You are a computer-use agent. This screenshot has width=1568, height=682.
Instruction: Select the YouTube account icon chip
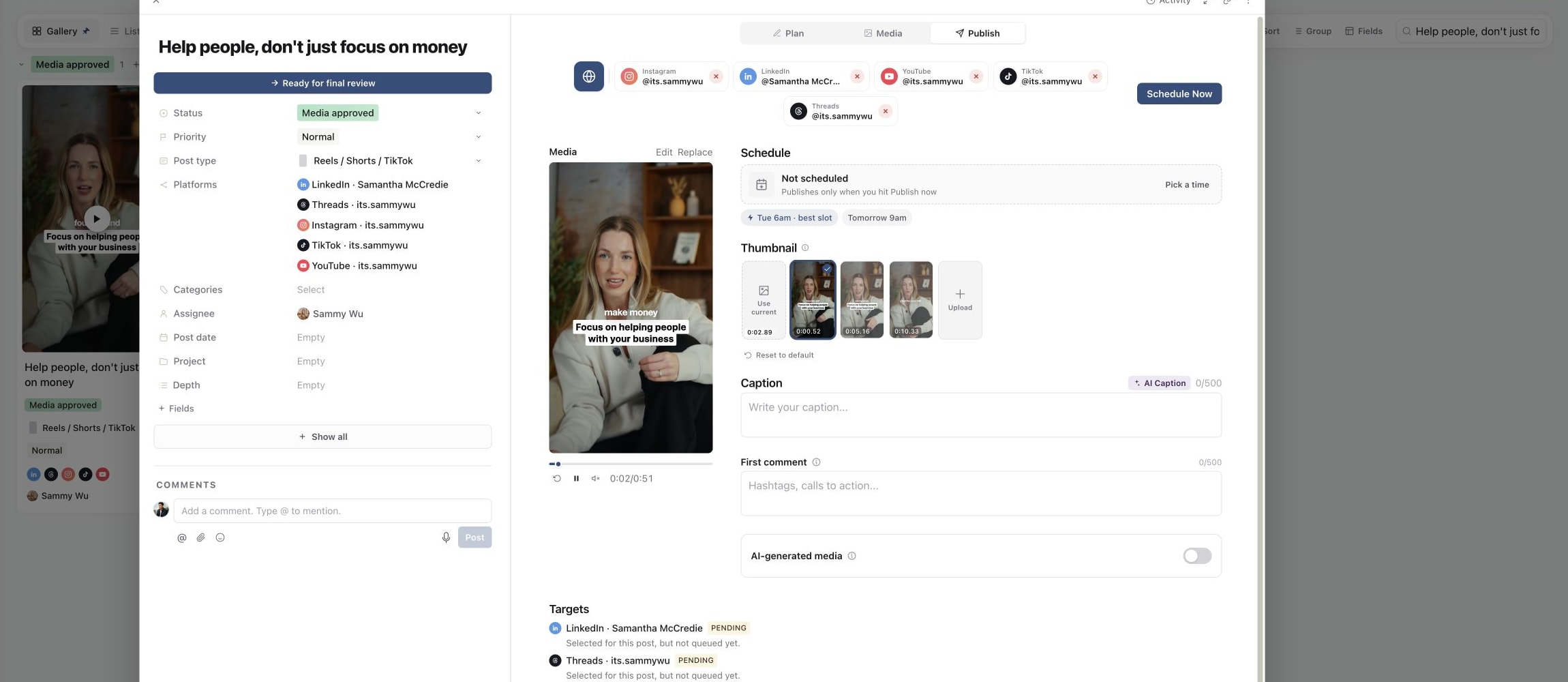point(889,76)
